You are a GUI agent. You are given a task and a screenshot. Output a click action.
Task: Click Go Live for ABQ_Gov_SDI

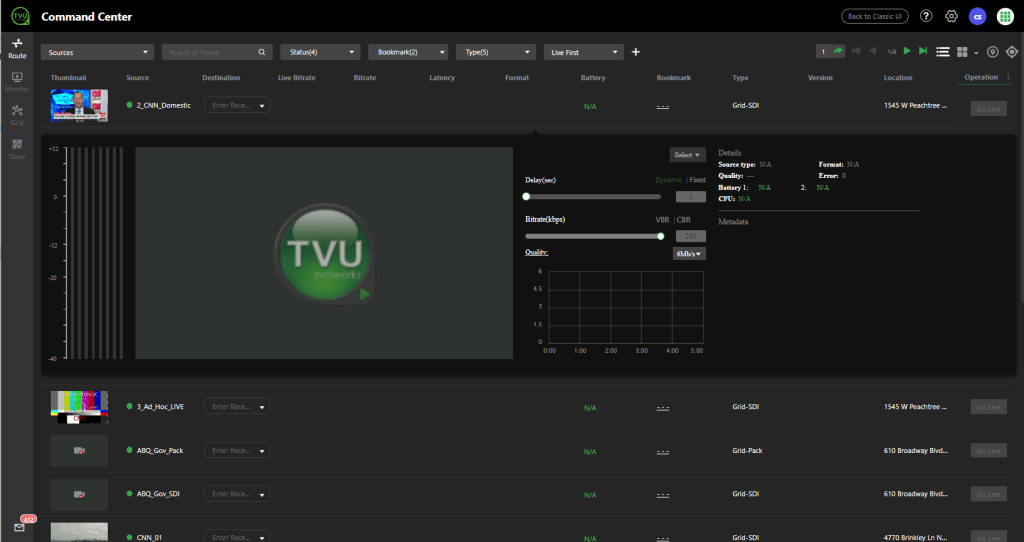tap(988, 494)
